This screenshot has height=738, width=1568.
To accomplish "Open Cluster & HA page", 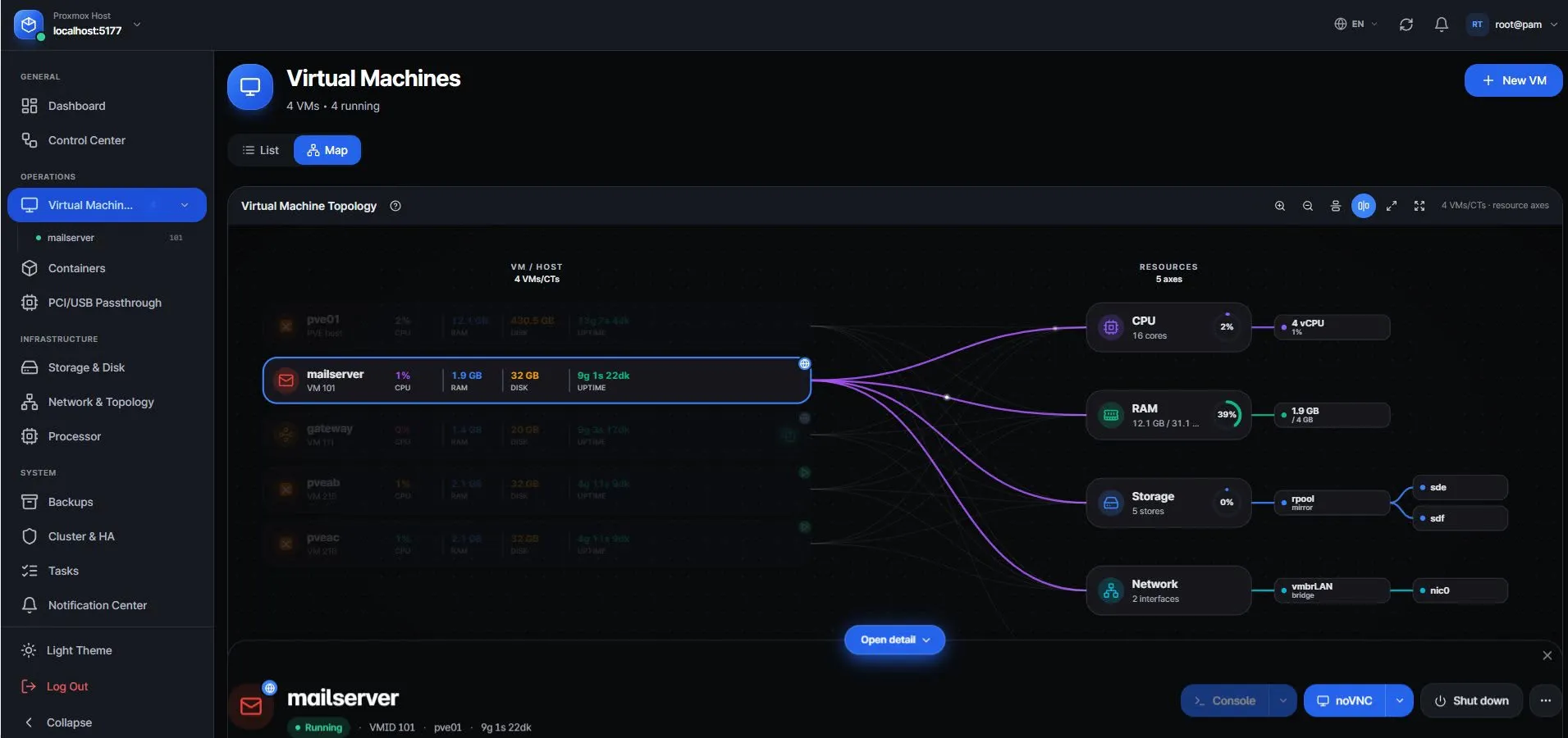I will tap(107, 536).
